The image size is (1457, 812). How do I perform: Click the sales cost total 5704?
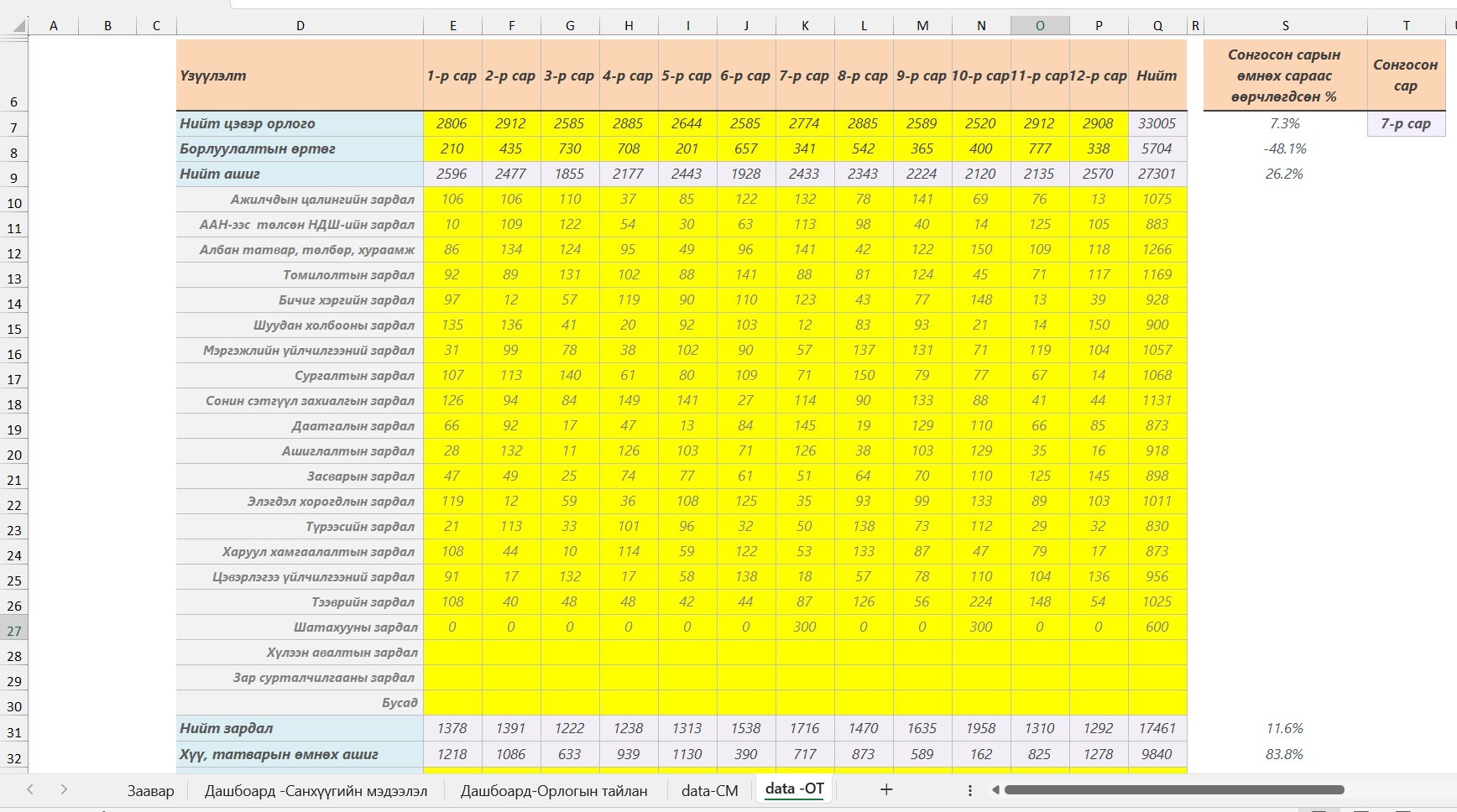1157,148
